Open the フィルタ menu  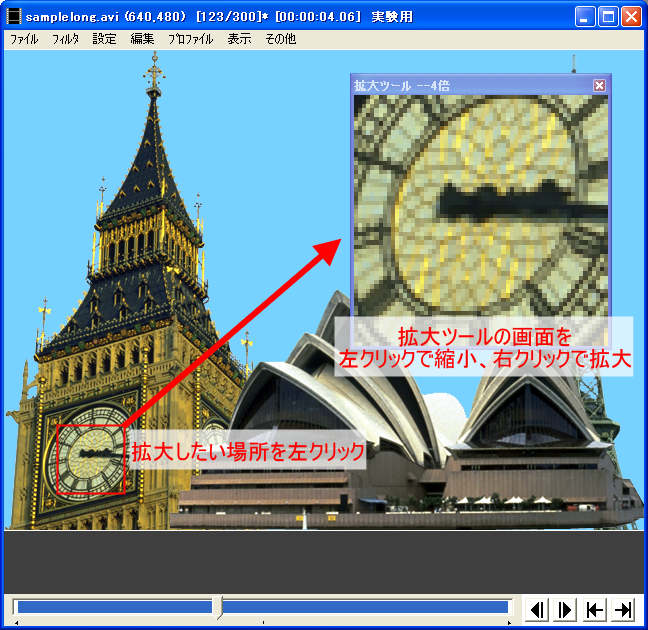(x=65, y=40)
